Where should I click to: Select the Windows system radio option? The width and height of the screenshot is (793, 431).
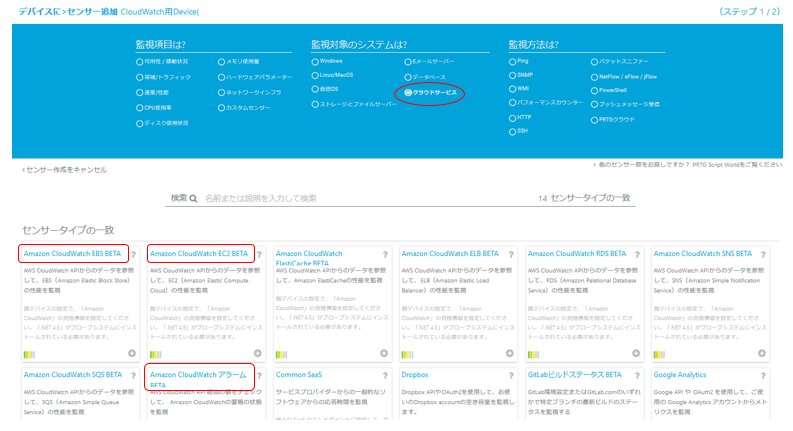click(315, 62)
